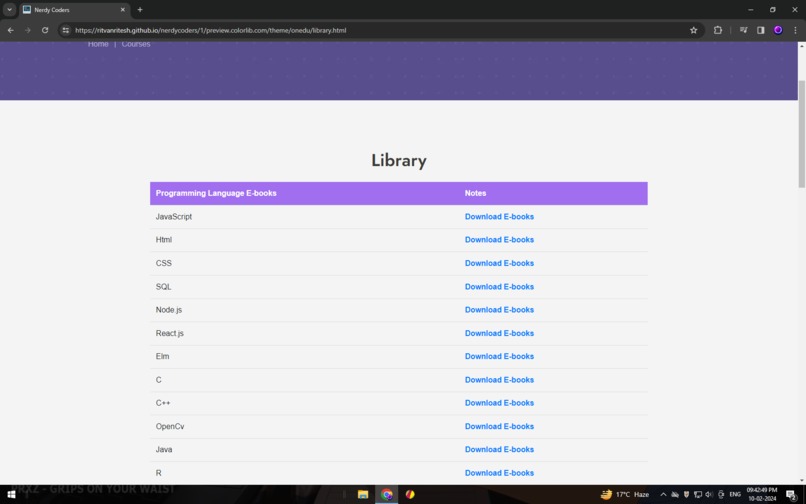Download E-books for OpenCv
The width and height of the screenshot is (806, 504).
499,426
